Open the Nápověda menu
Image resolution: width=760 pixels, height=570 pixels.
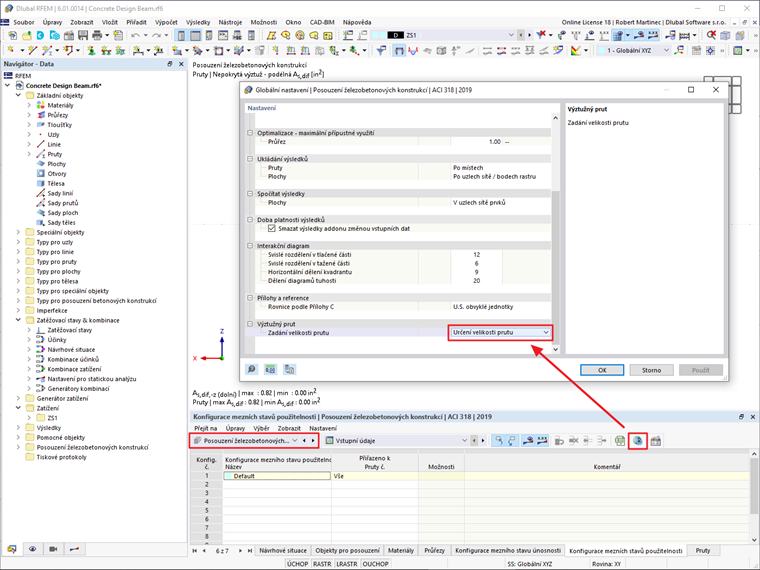point(357,22)
